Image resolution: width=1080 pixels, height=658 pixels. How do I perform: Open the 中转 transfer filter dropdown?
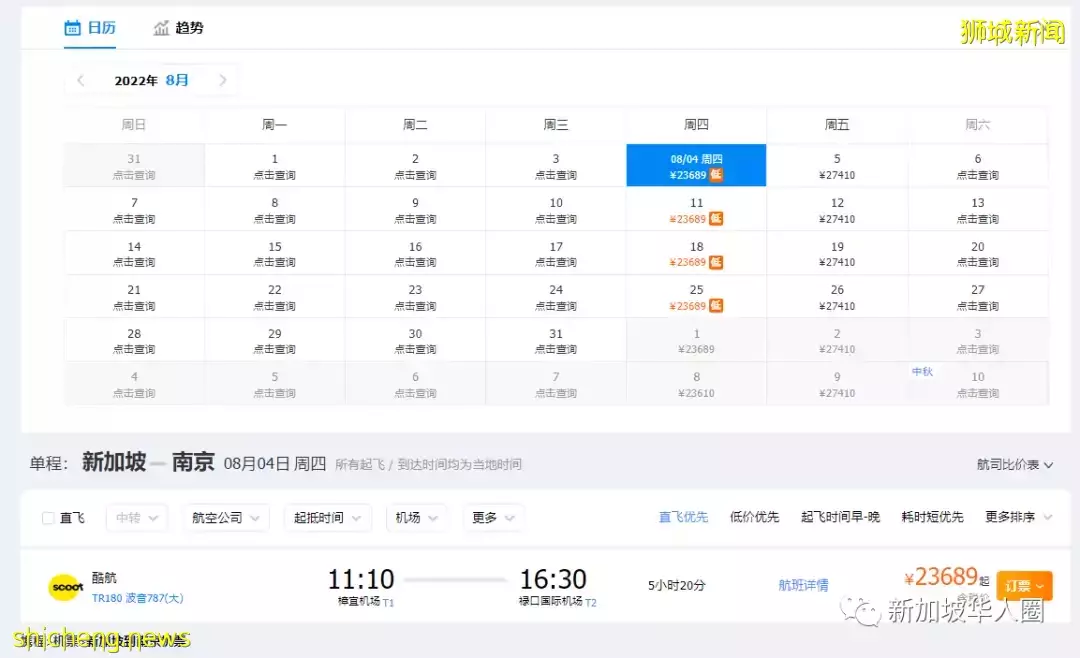pyautogui.click(x=136, y=518)
